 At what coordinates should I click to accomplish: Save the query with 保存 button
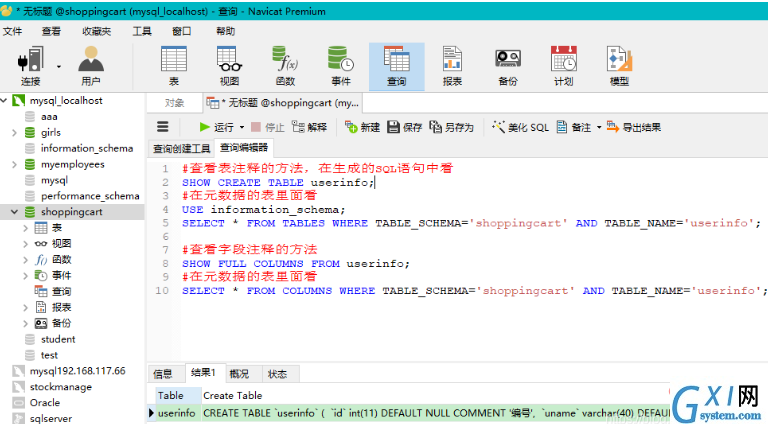(x=405, y=127)
